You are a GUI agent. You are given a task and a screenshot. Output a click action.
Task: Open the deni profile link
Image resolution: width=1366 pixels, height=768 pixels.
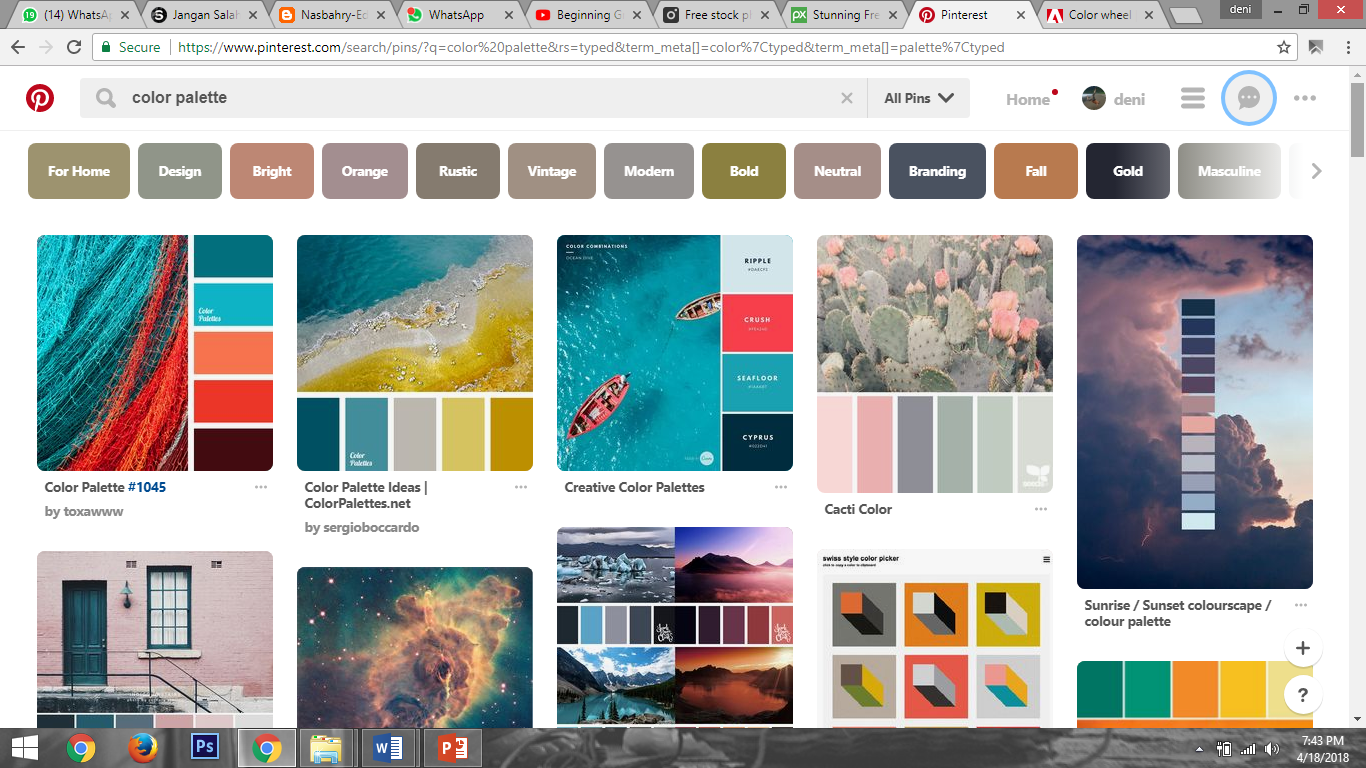1114,99
